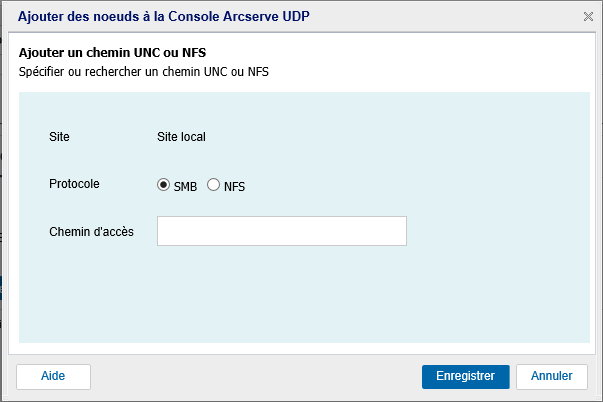Click the heading Ajouter un chemin UNC ou NFS

[x=119, y=52]
